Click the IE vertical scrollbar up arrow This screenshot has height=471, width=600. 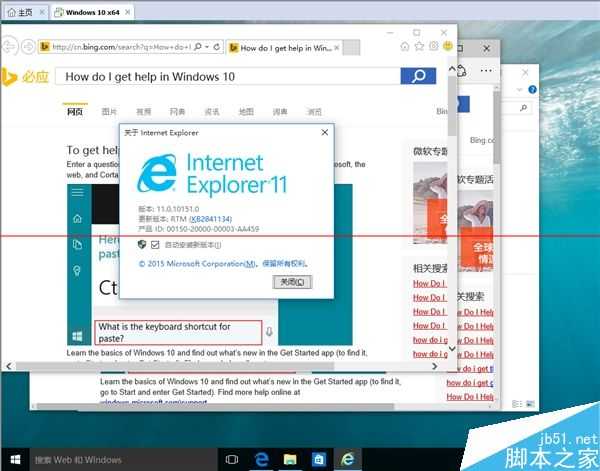[452, 69]
